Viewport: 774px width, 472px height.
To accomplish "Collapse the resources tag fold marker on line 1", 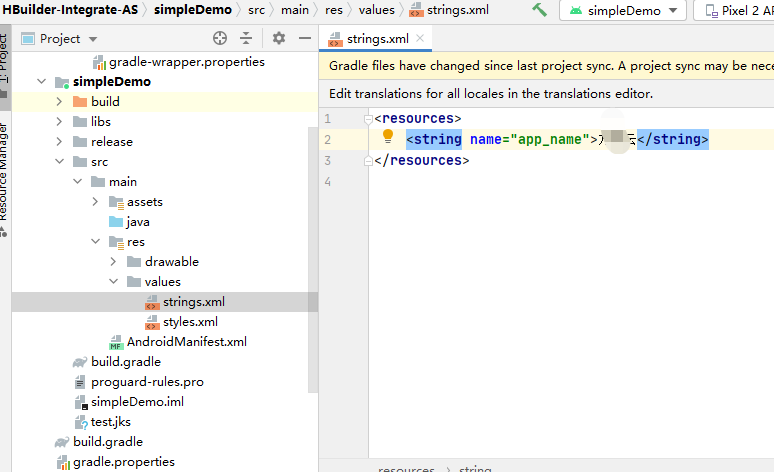I will (x=368, y=119).
